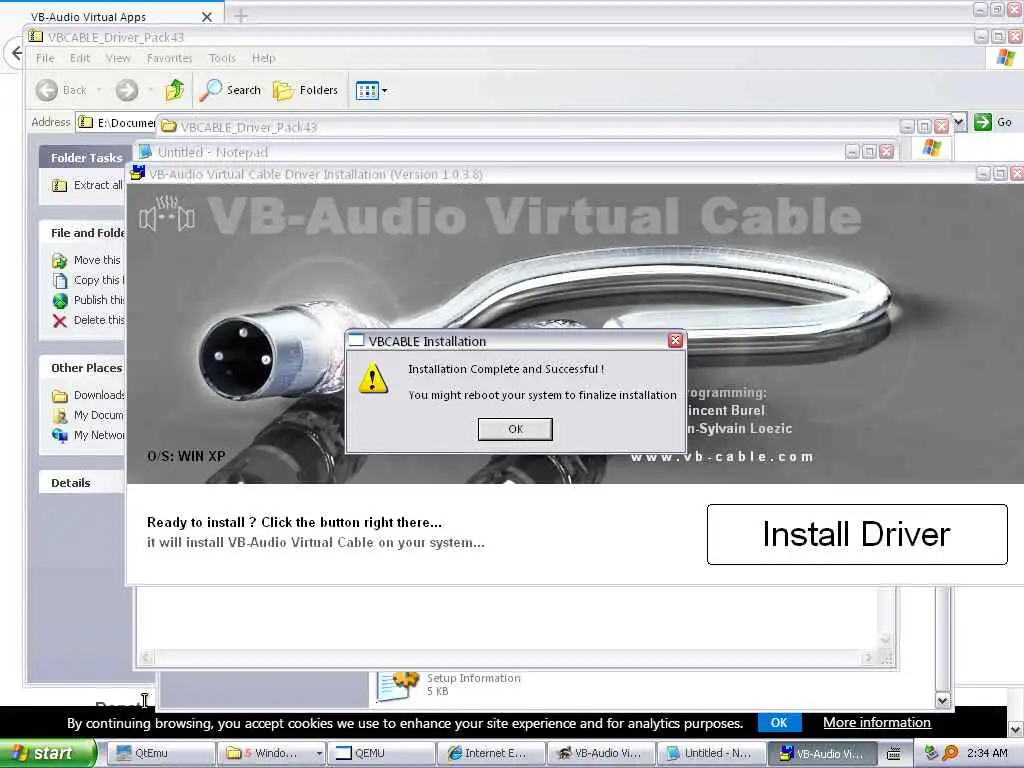Click the installer window title bar icon
Viewport: 1024px width, 768px height.
pyautogui.click(x=138, y=173)
